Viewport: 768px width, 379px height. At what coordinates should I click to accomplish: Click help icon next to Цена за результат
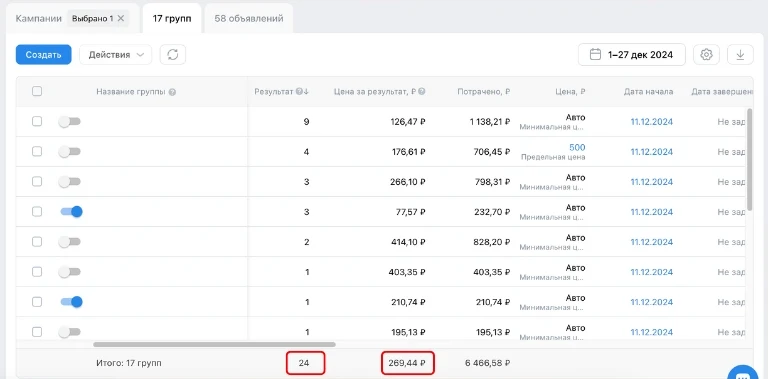[422, 92]
